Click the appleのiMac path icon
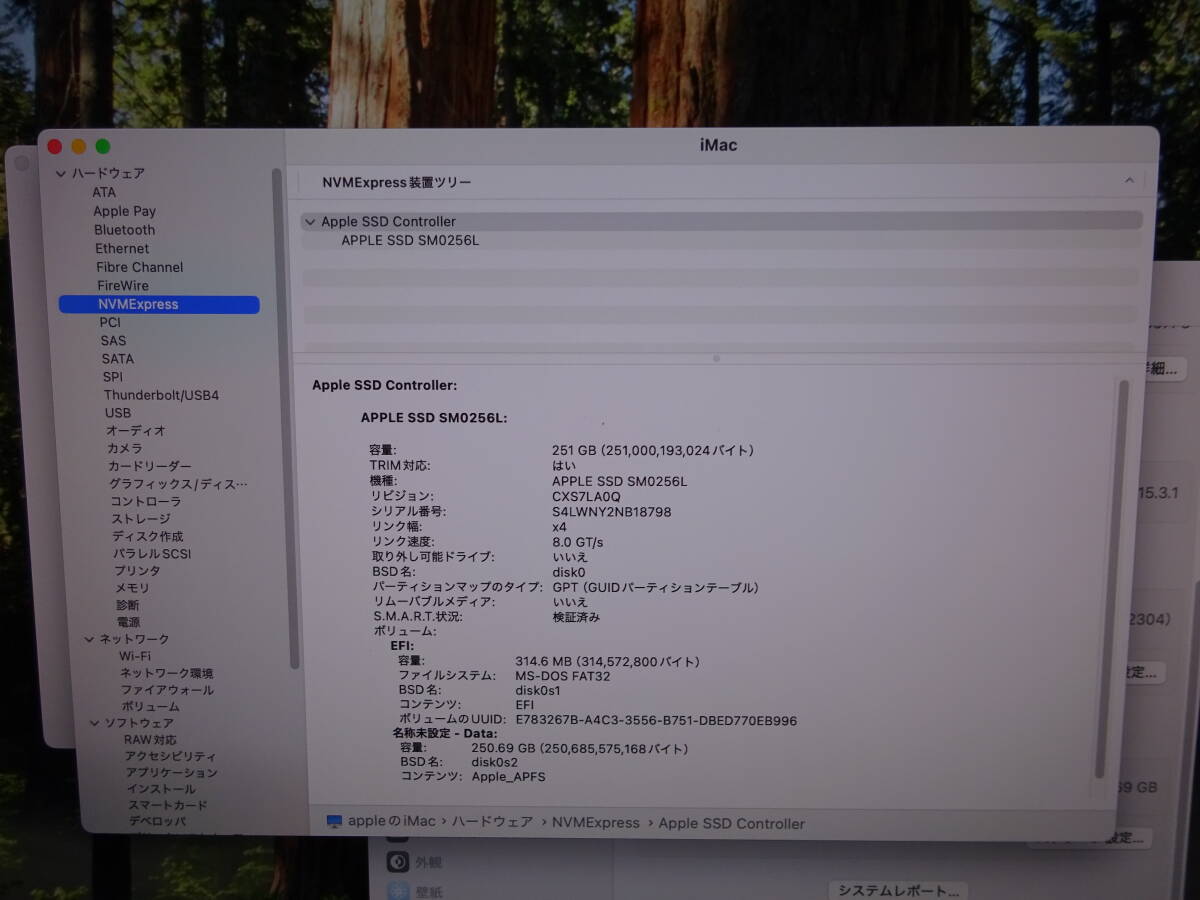The image size is (1200, 900). (x=334, y=822)
